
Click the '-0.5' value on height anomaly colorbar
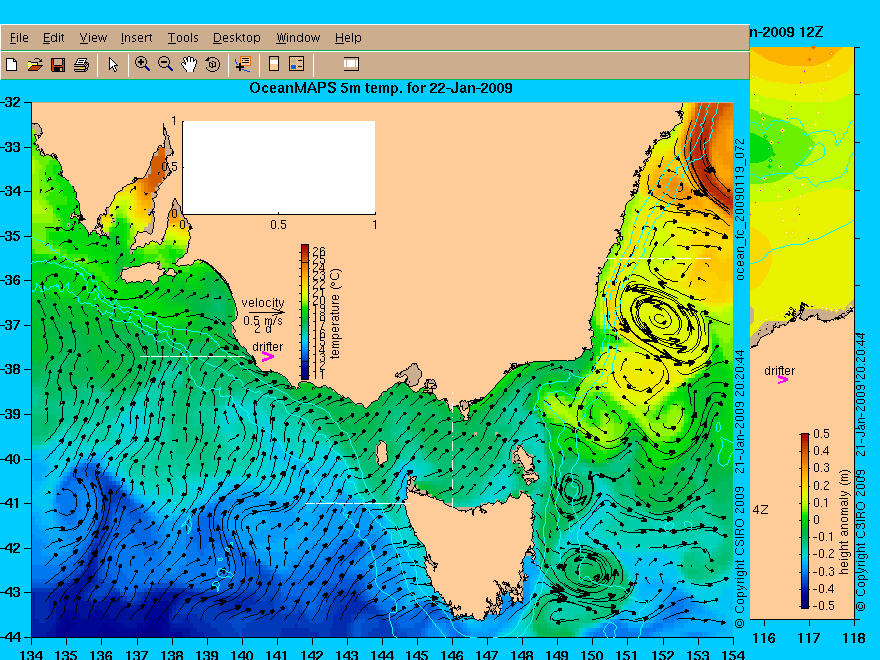(823, 606)
